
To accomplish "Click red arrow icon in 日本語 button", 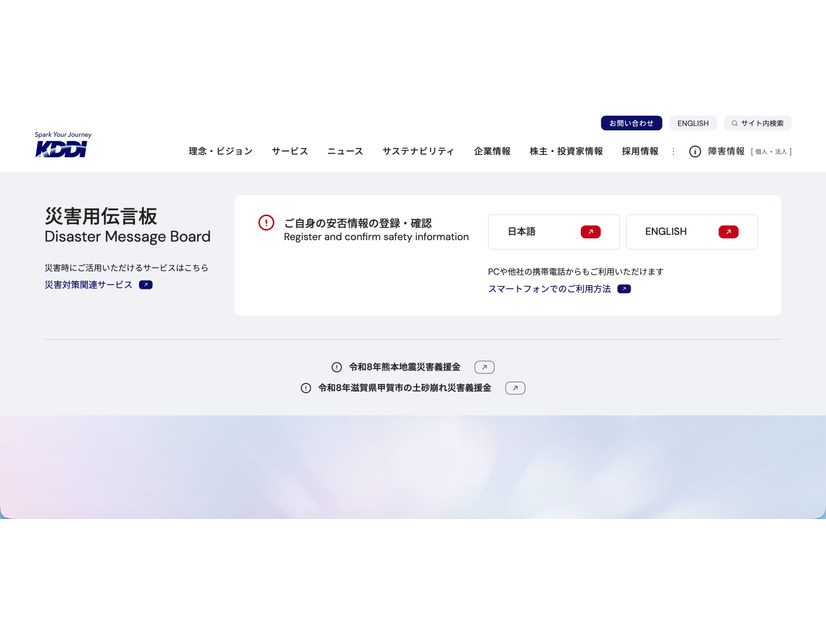I will pos(591,232).
